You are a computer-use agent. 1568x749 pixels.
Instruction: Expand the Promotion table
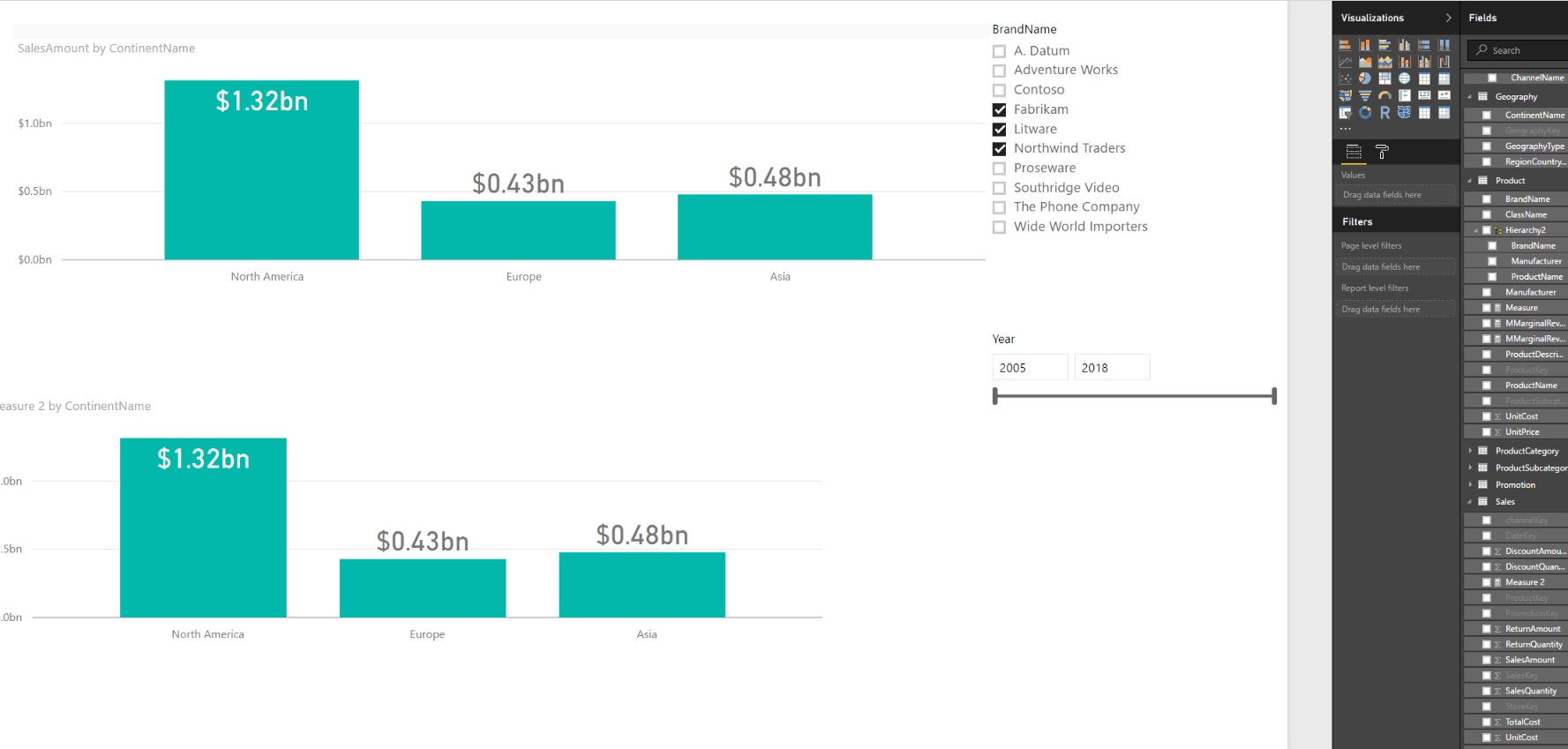1470,484
